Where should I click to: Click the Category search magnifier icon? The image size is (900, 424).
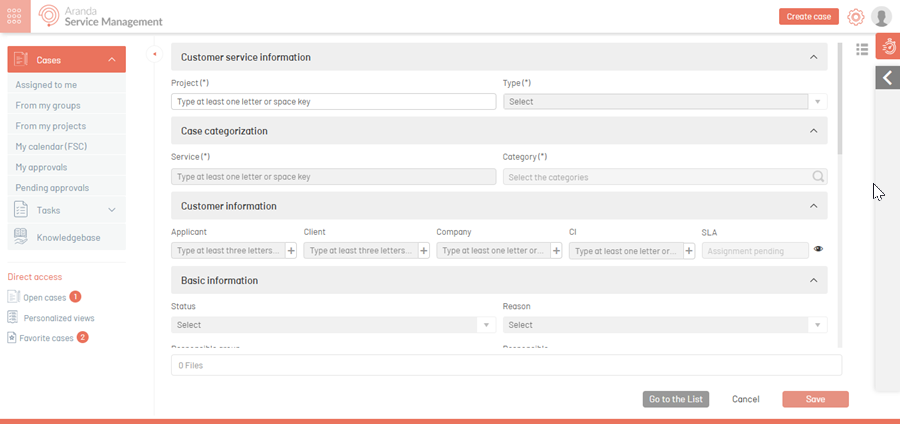tap(818, 177)
